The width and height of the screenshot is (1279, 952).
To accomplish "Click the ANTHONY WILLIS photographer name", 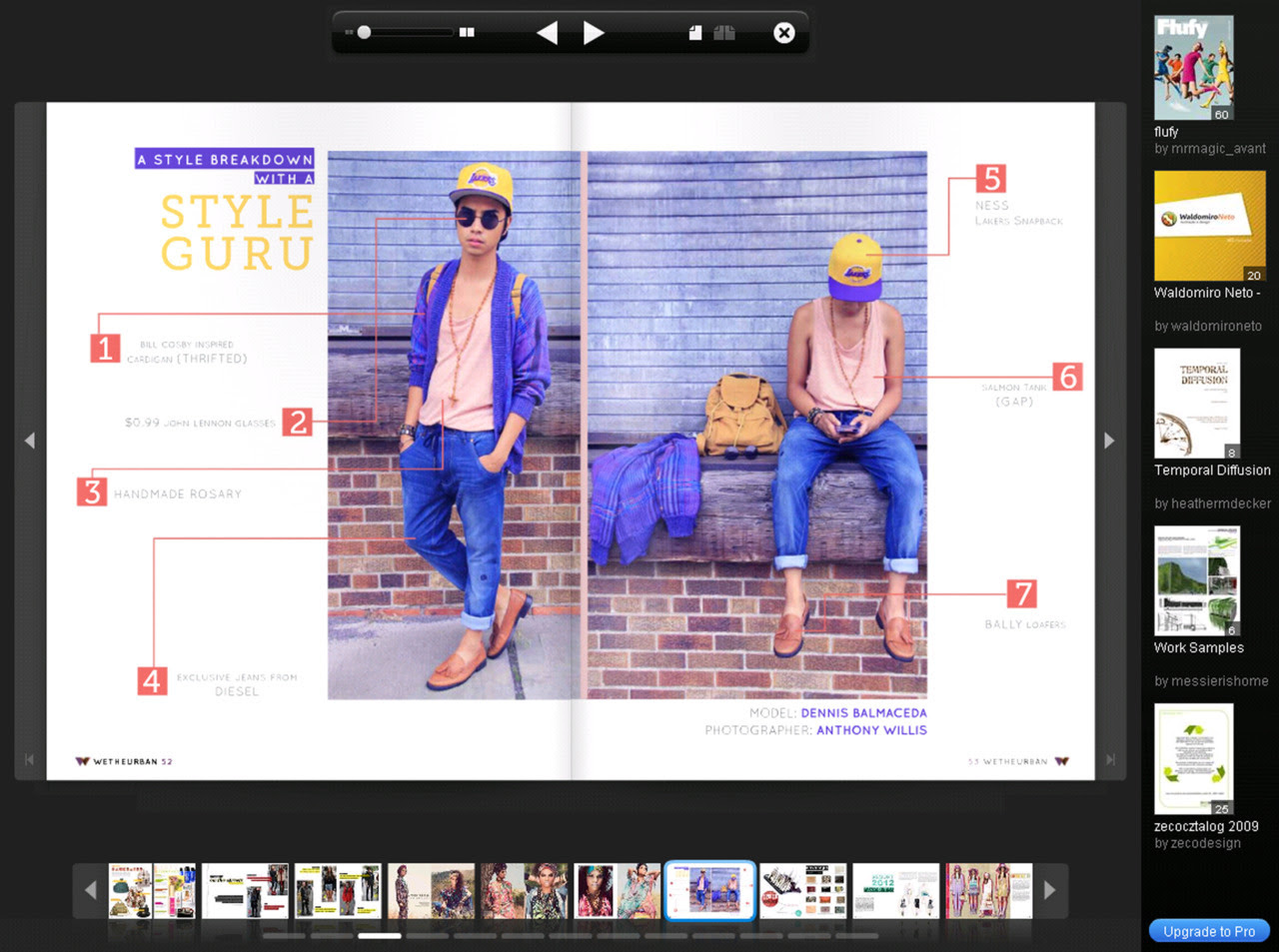I will tap(871, 730).
